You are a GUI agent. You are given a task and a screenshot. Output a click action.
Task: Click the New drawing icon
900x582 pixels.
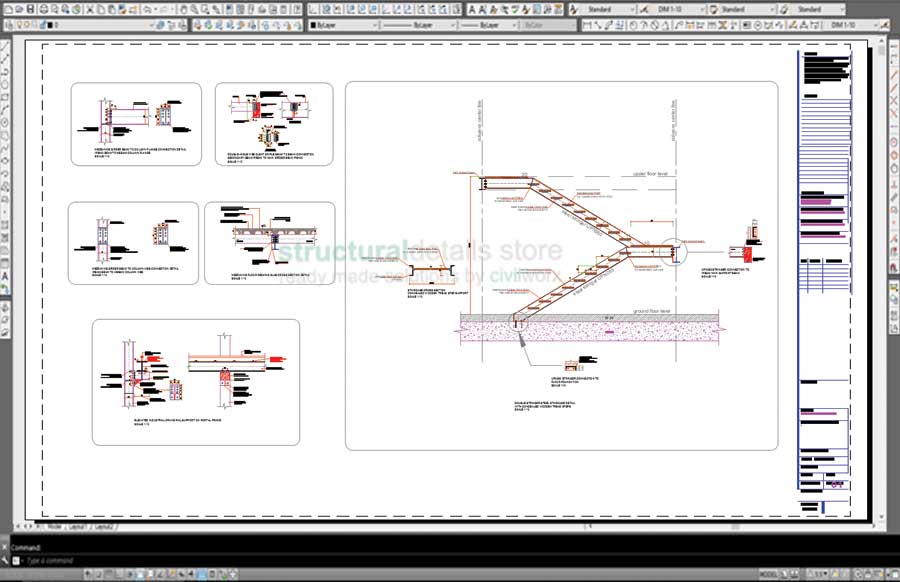click(x=7, y=9)
